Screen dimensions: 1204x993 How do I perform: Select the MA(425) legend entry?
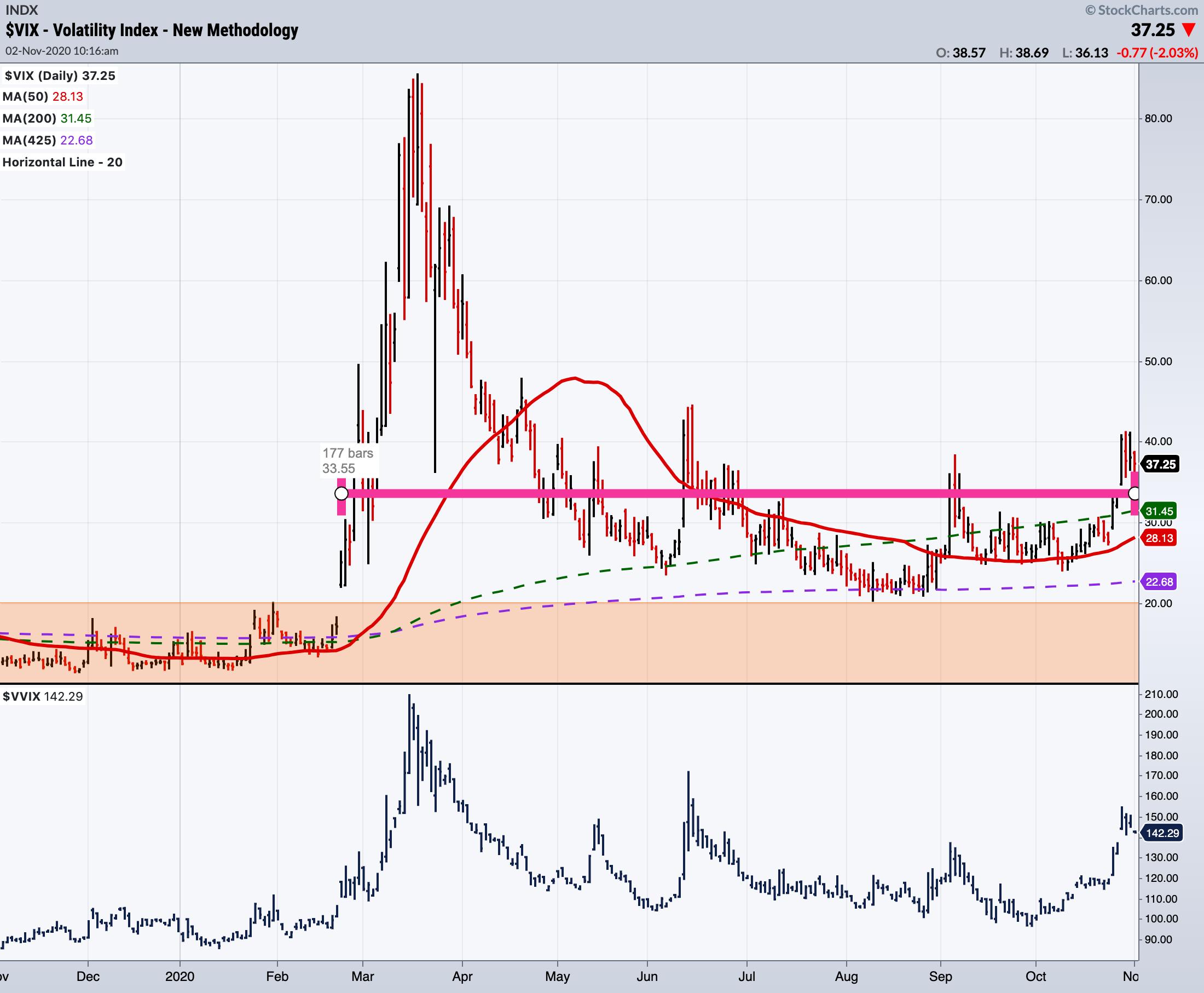[x=48, y=140]
